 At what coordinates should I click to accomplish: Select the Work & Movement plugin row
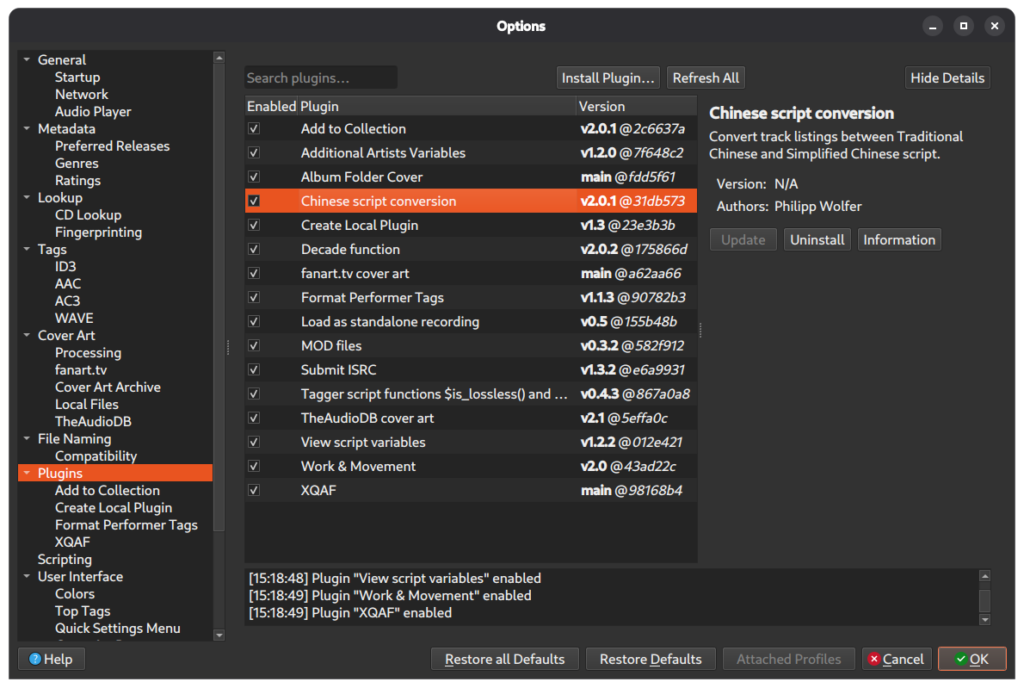(x=471, y=466)
